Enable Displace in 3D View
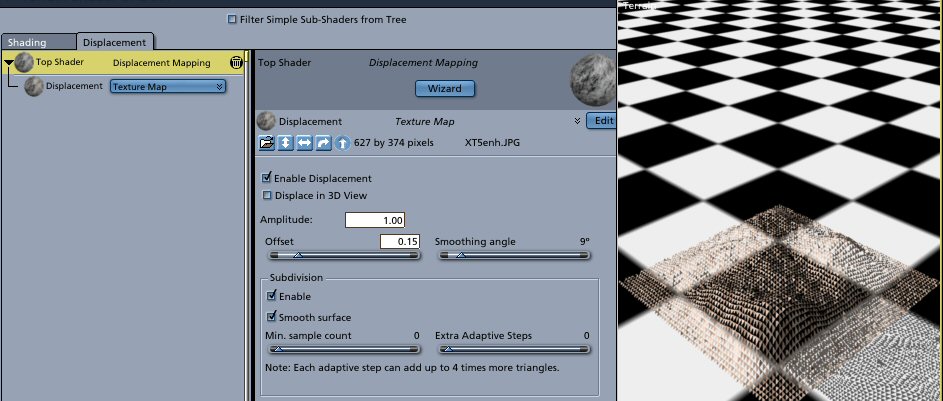This screenshot has width=943, height=401. pos(266,195)
